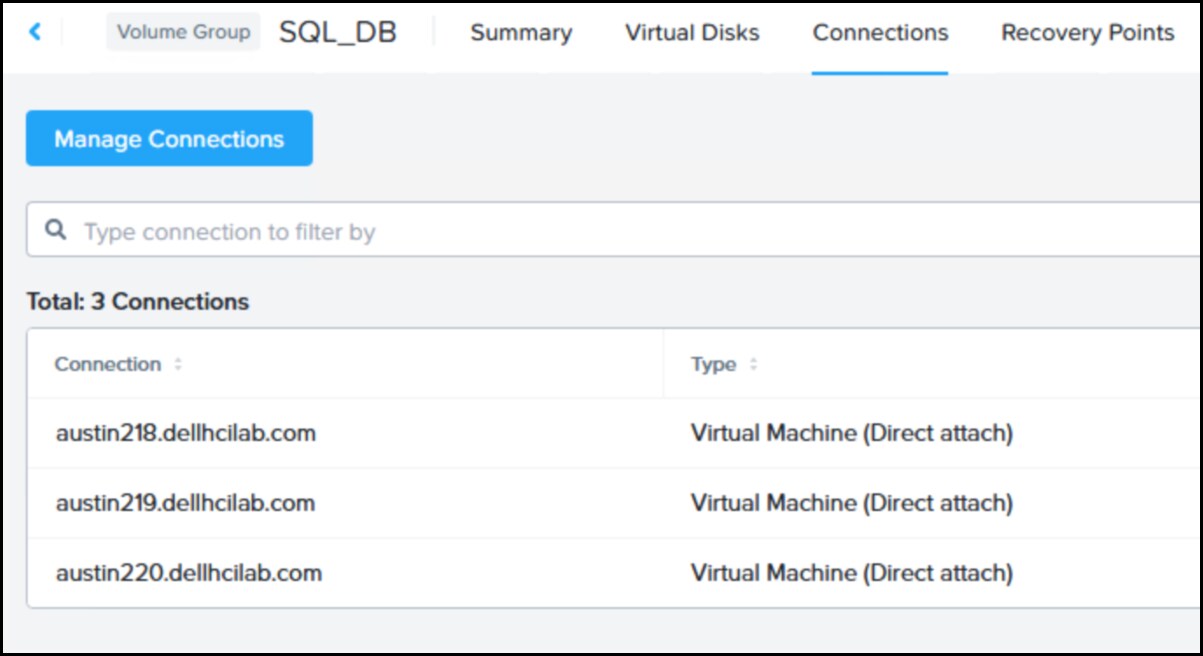Click the search magnifier icon
Image resolution: width=1203 pixels, height=656 pixels.
pos(57,231)
